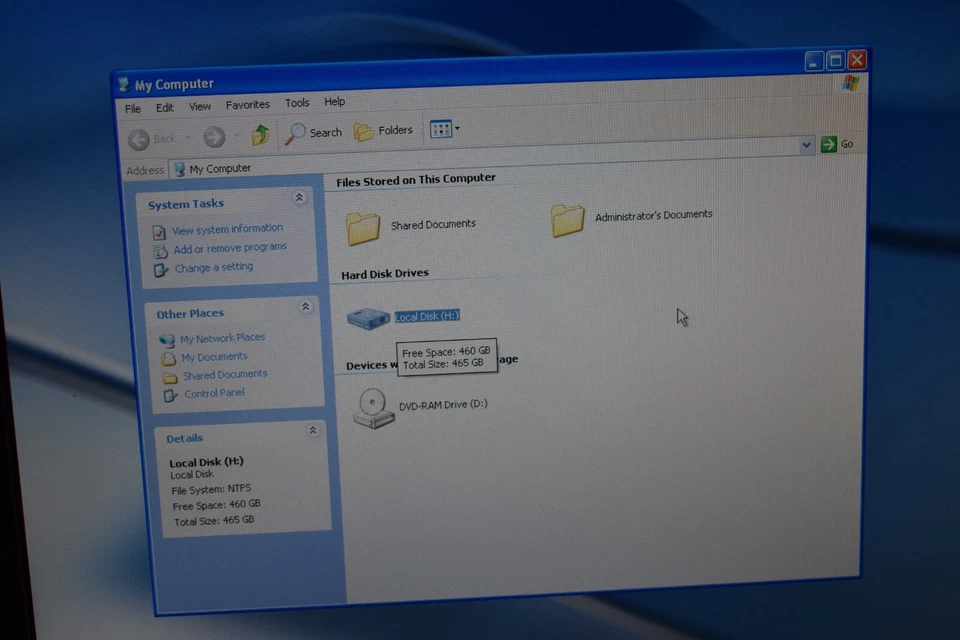Viewport: 960px width, 640px height.
Task: Collapse the System Tasks section
Action: pyautogui.click(x=299, y=197)
